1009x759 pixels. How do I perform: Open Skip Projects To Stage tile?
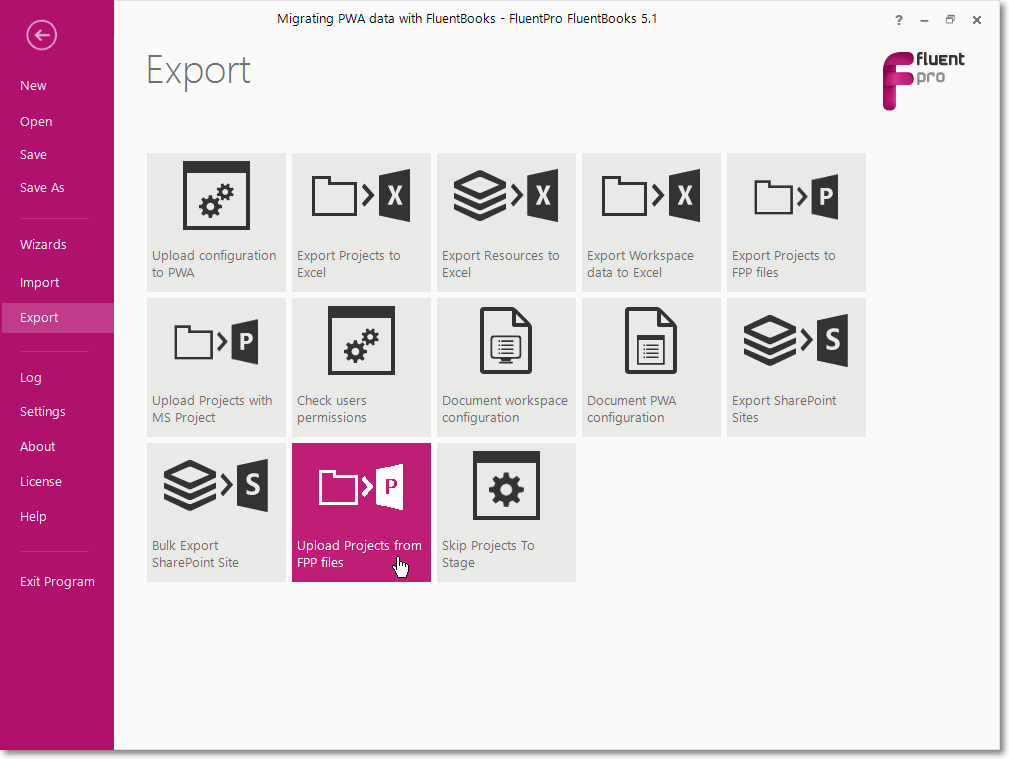pyautogui.click(x=506, y=512)
